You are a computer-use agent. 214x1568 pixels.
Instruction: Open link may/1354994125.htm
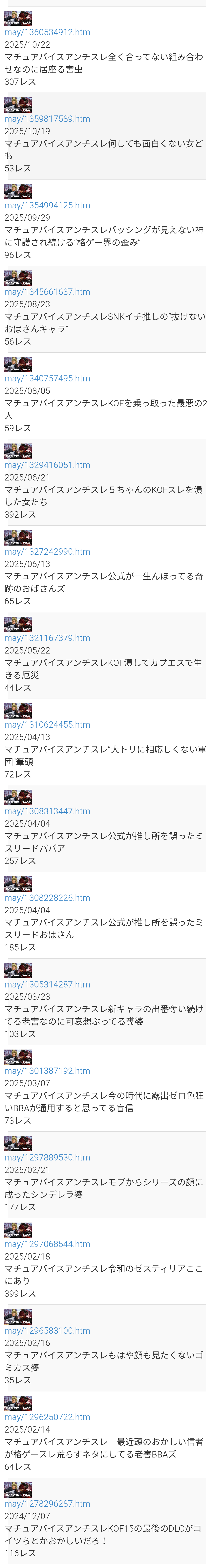pos(47,205)
